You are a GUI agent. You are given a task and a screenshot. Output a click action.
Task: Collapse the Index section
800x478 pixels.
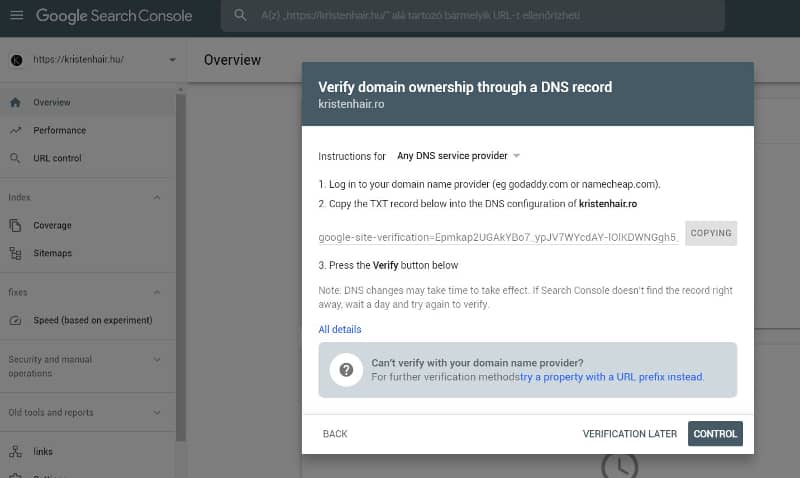coord(157,197)
